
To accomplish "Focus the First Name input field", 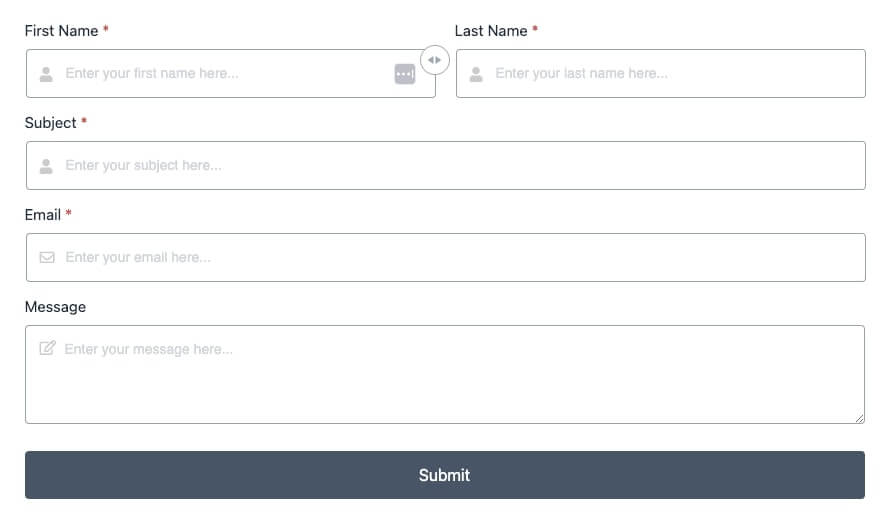I will 220,74.
